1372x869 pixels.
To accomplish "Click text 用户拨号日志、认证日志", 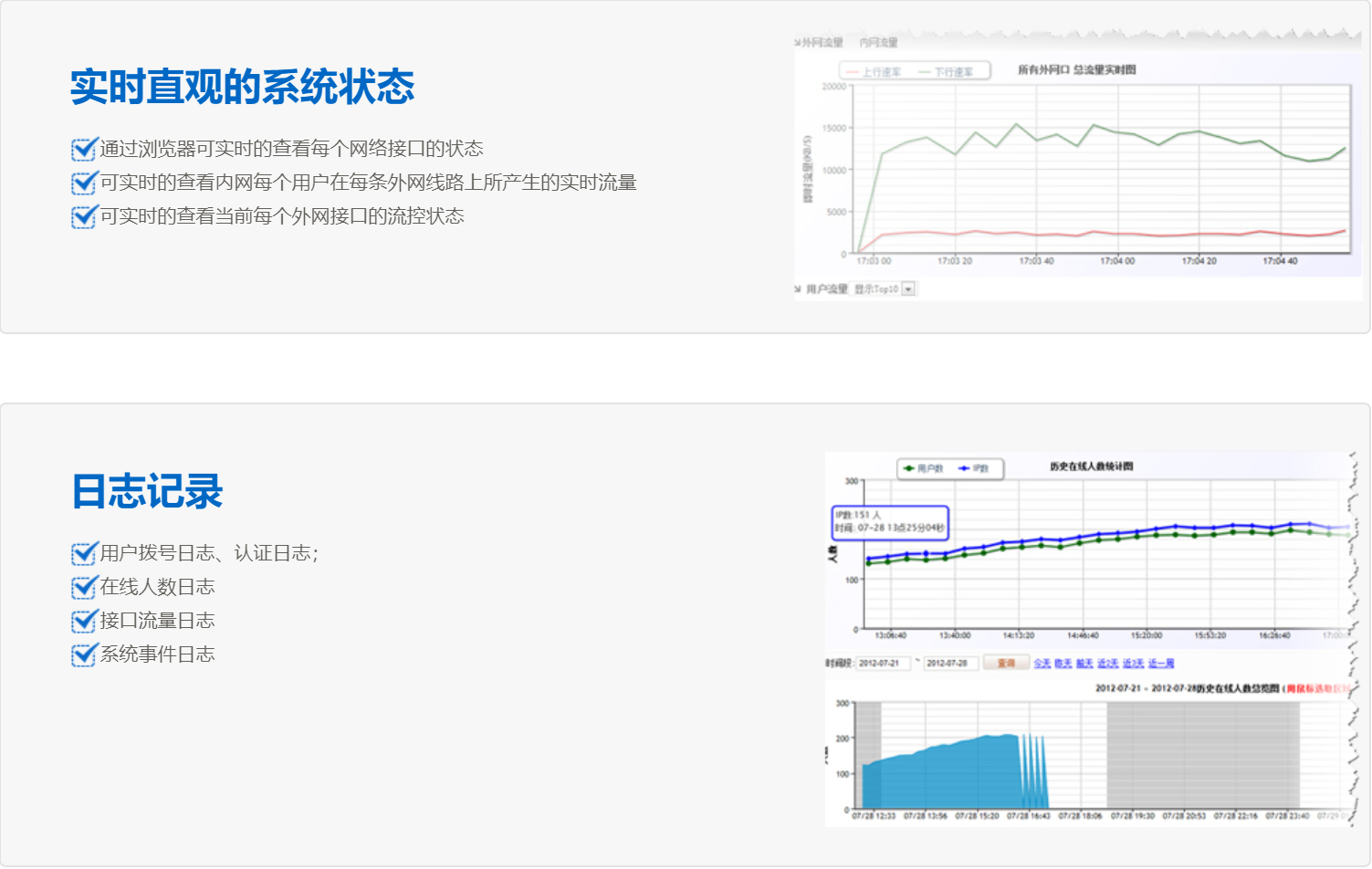I will [209, 553].
